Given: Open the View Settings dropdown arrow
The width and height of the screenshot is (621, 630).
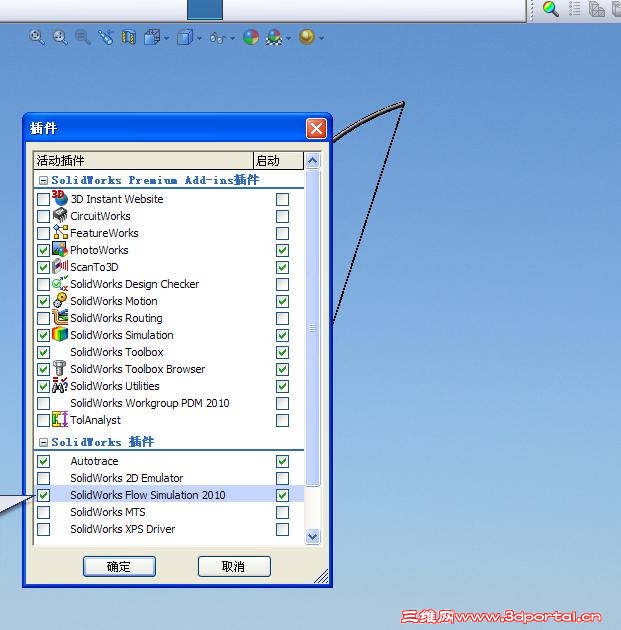Looking at the screenshot, I should [321, 38].
